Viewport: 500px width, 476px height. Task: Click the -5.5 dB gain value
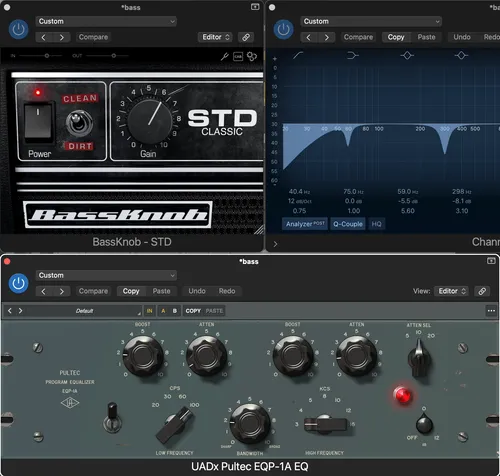tap(408, 201)
